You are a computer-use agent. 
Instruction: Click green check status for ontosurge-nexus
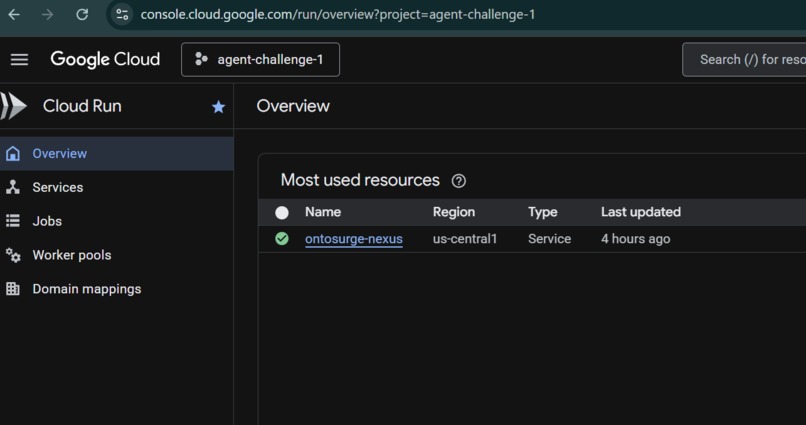[282, 238]
